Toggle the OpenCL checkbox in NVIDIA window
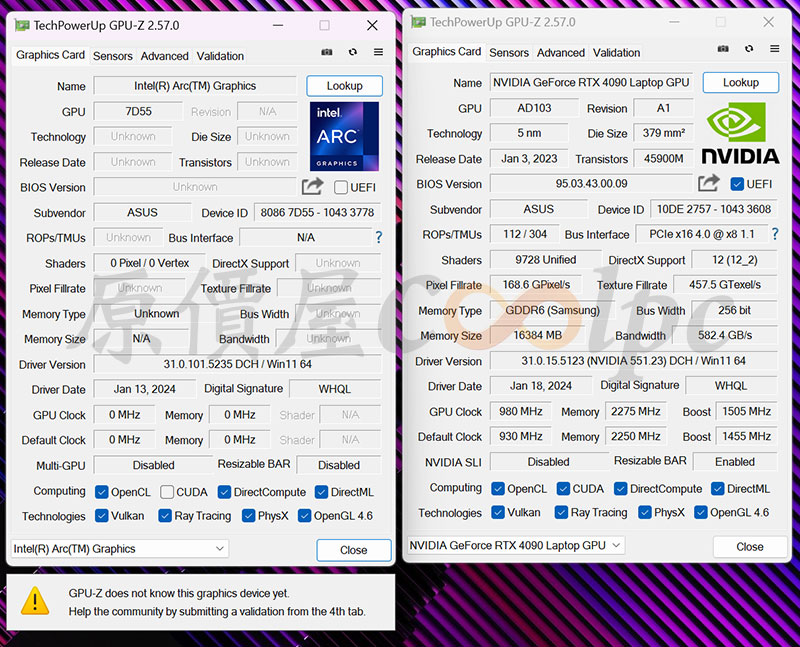 [498, 489]
